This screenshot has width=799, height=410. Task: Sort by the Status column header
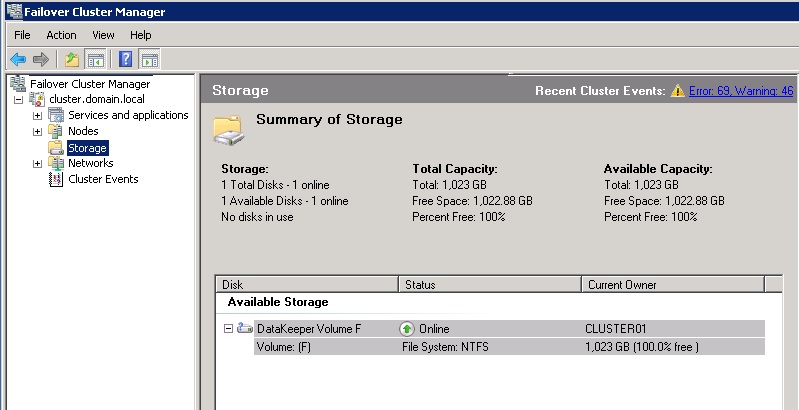point(490,285)
